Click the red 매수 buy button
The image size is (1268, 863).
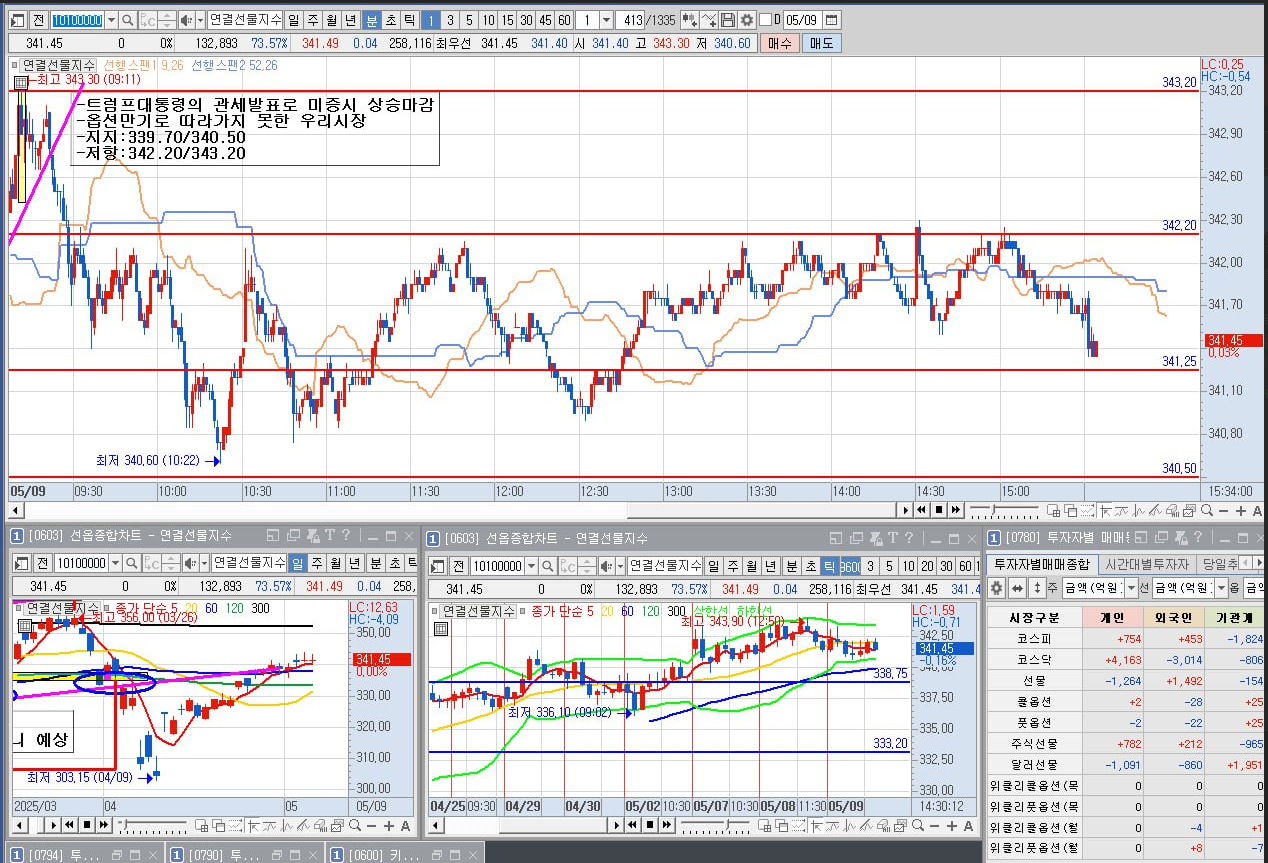pyautogui.click(x=779, y=43)
